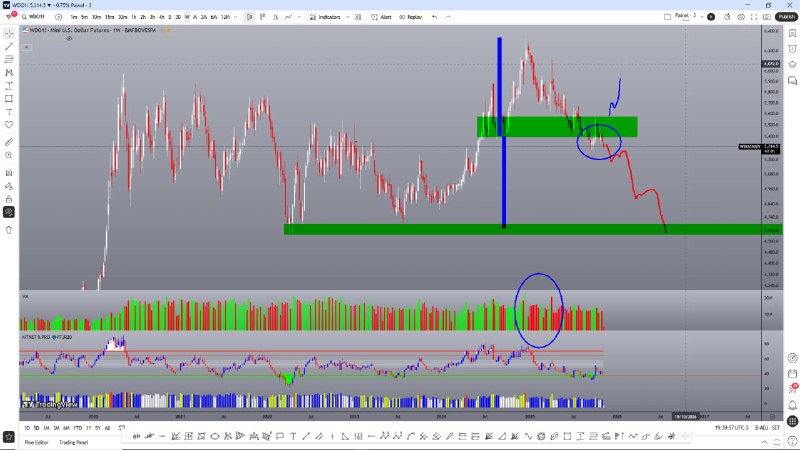Click the WDO1! symbol search field
Image resolution: width=800 pixels, height=450 pixels.
coord(38,17)
